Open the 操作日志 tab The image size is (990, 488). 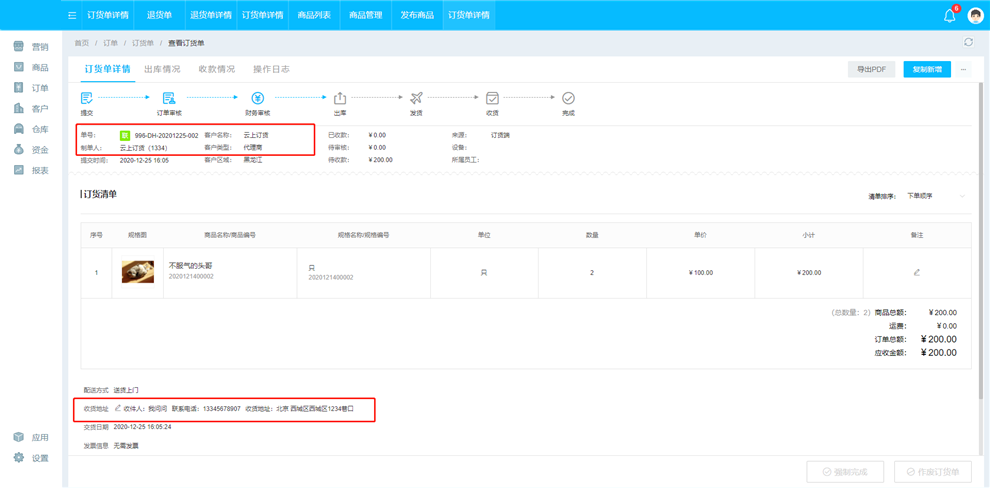point(271,69)
